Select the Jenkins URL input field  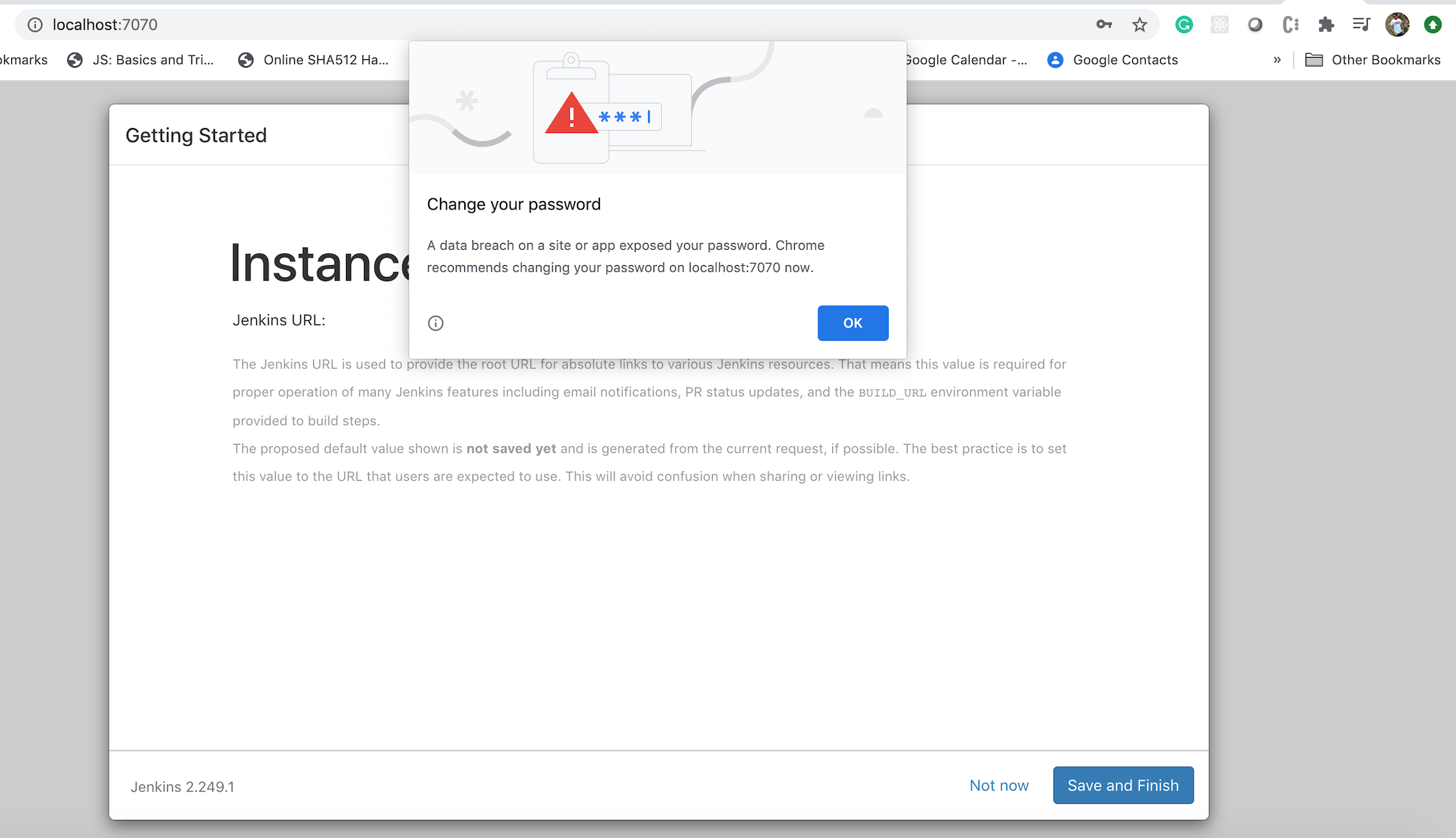pos(660,319)
